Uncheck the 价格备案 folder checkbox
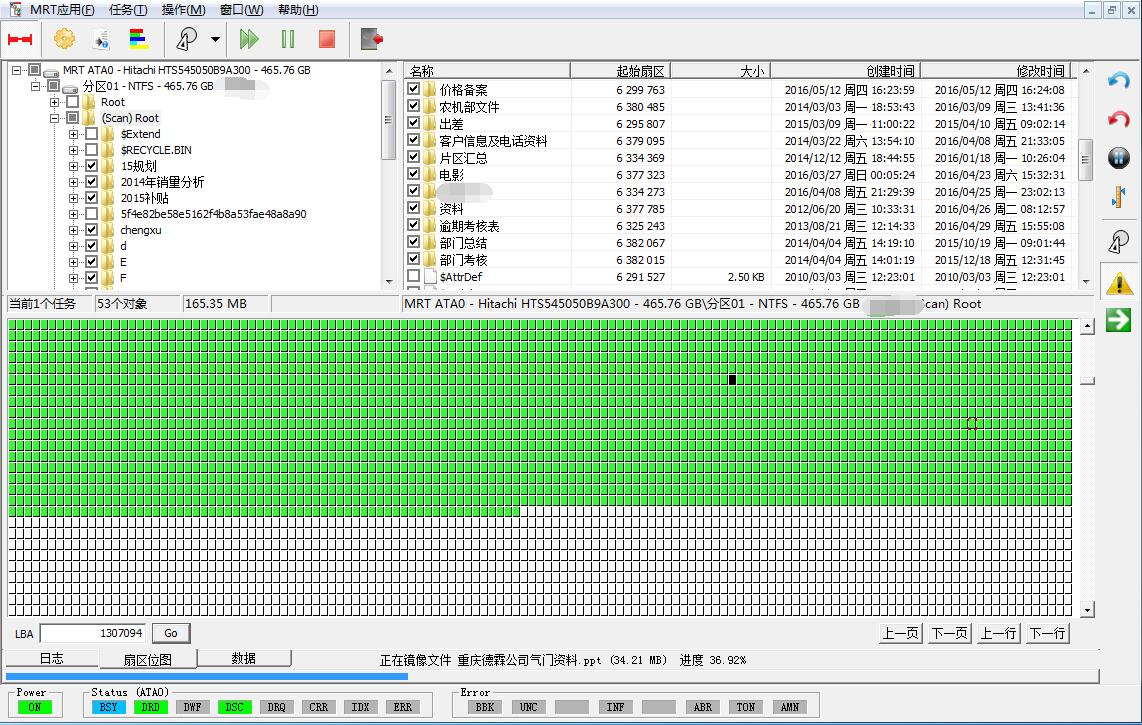The height and width of the screenshot is (725, 1142). [x=414, y=90]
